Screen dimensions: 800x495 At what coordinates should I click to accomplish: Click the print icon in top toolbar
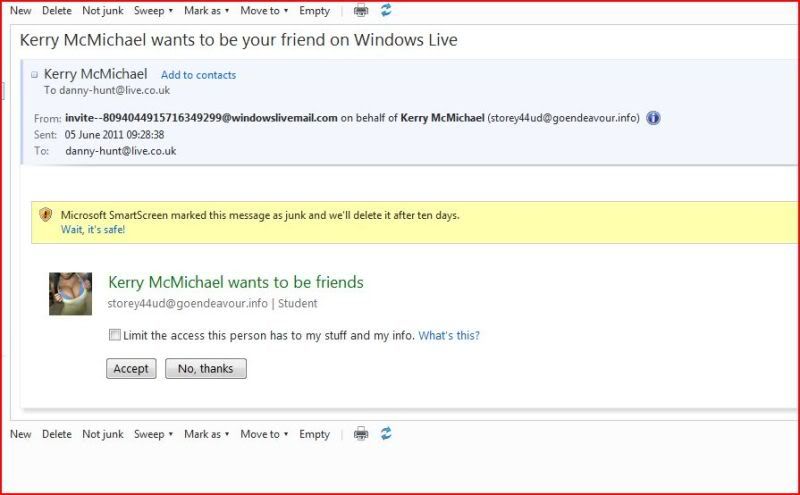point(361,10)
